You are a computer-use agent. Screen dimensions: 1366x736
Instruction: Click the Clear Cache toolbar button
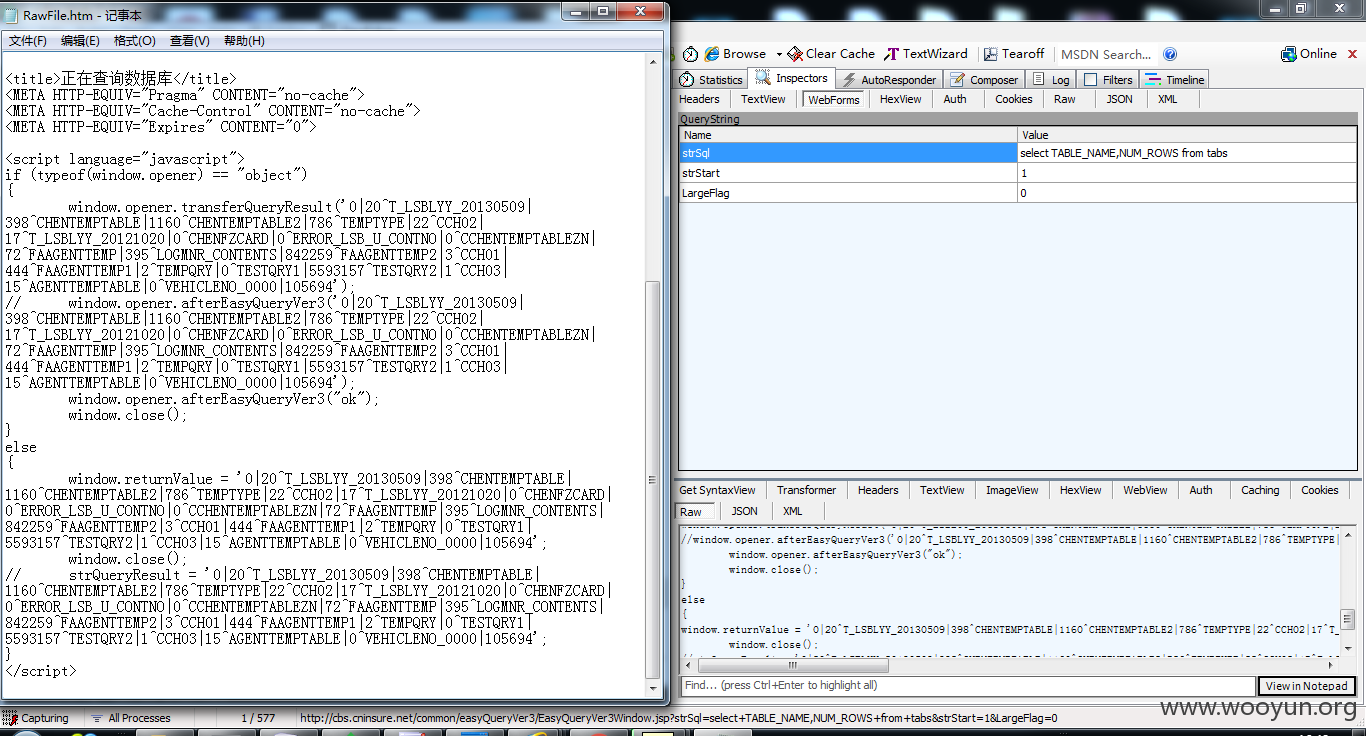831,54
